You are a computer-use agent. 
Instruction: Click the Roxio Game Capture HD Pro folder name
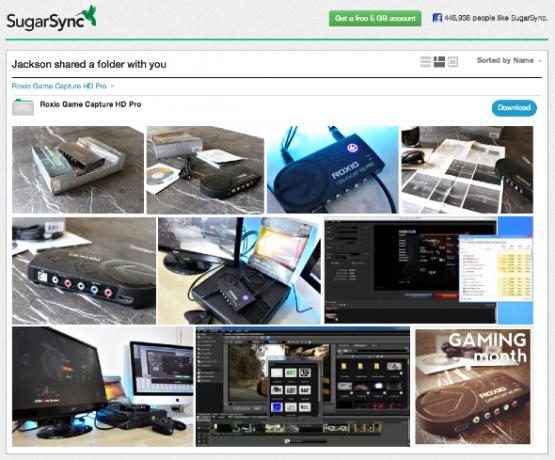[91, 104]
